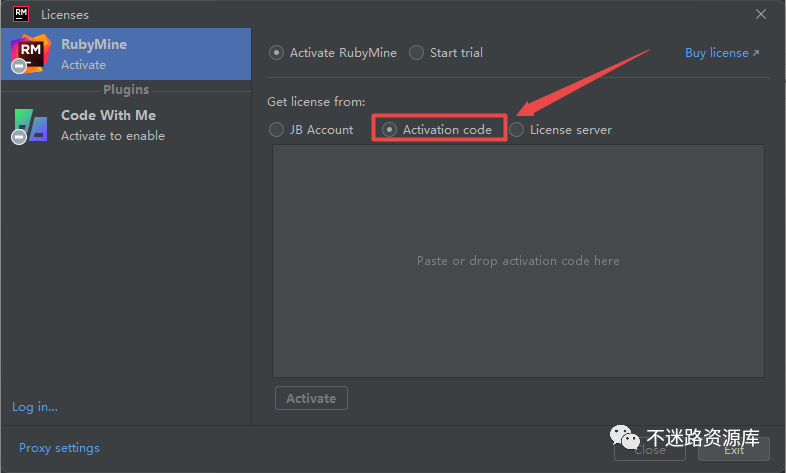Click the 'Get license from:' label

coord(316,102)
